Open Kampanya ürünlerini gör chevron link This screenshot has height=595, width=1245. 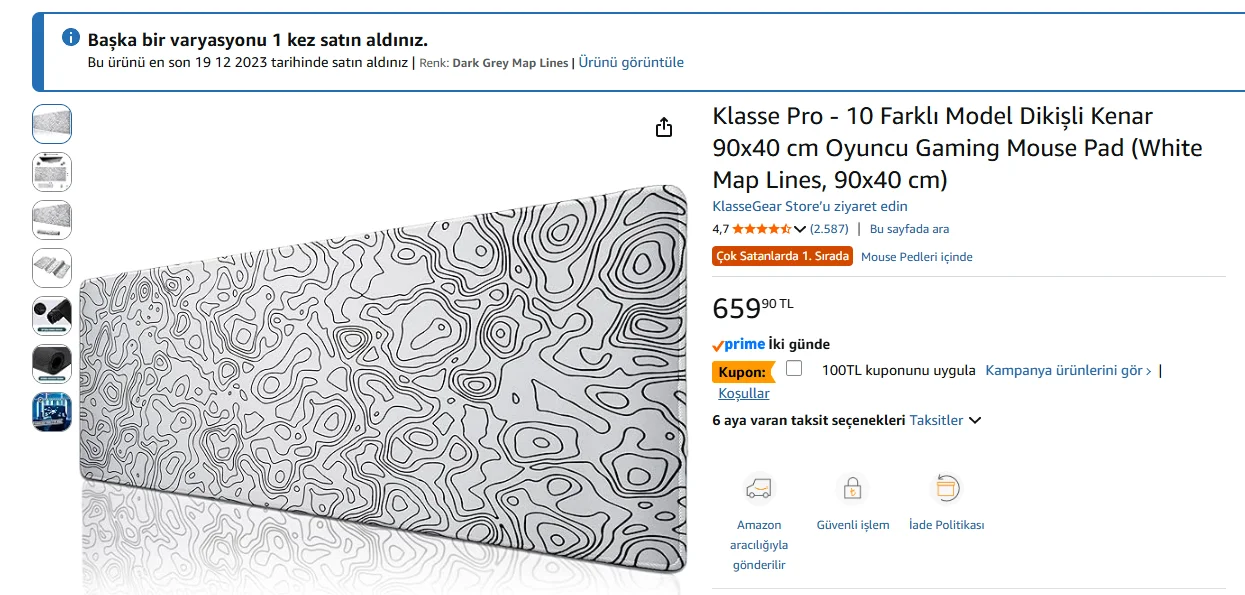(1068, 370)
